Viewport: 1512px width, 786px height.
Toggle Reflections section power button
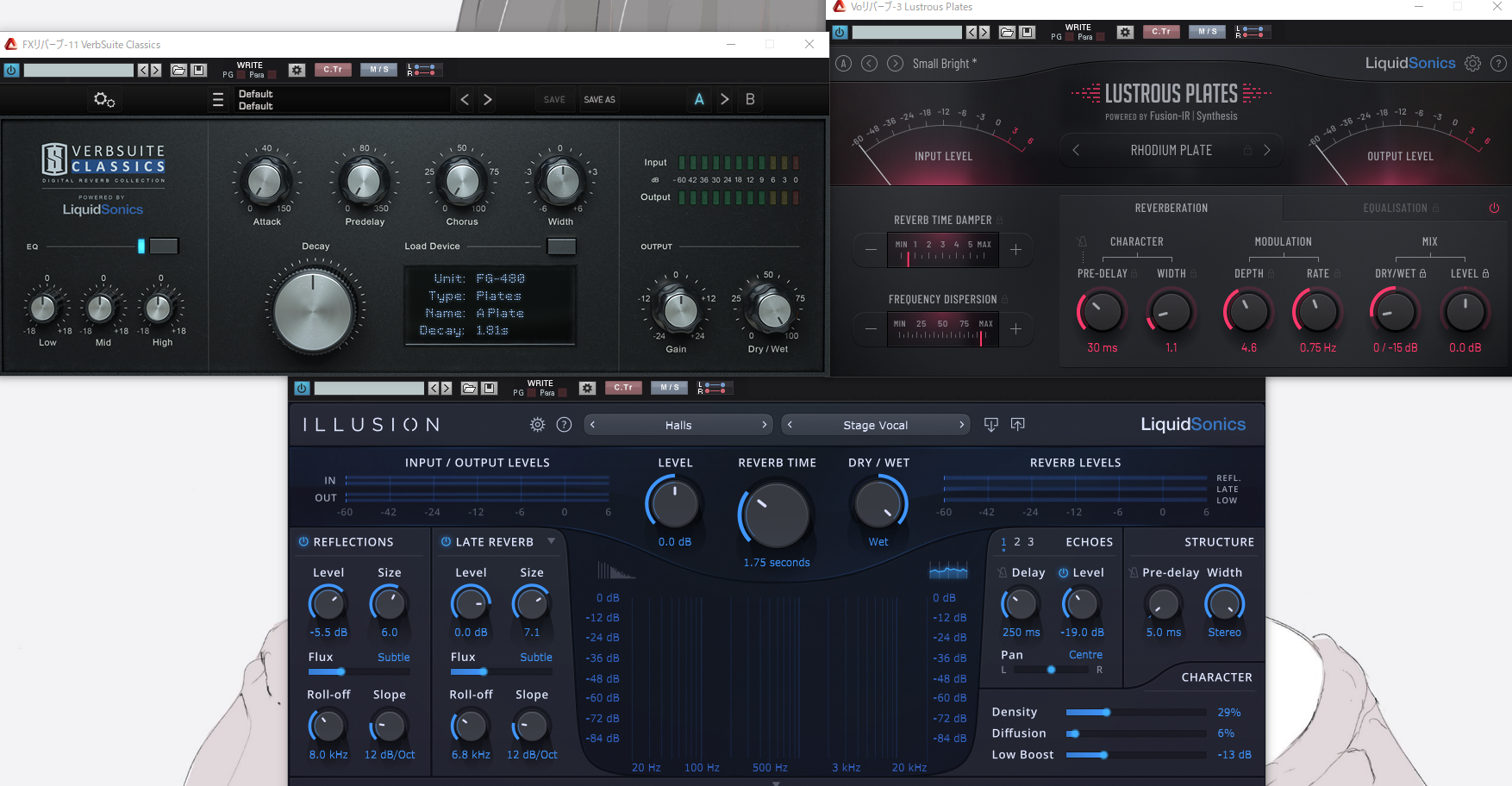point(303,542)
